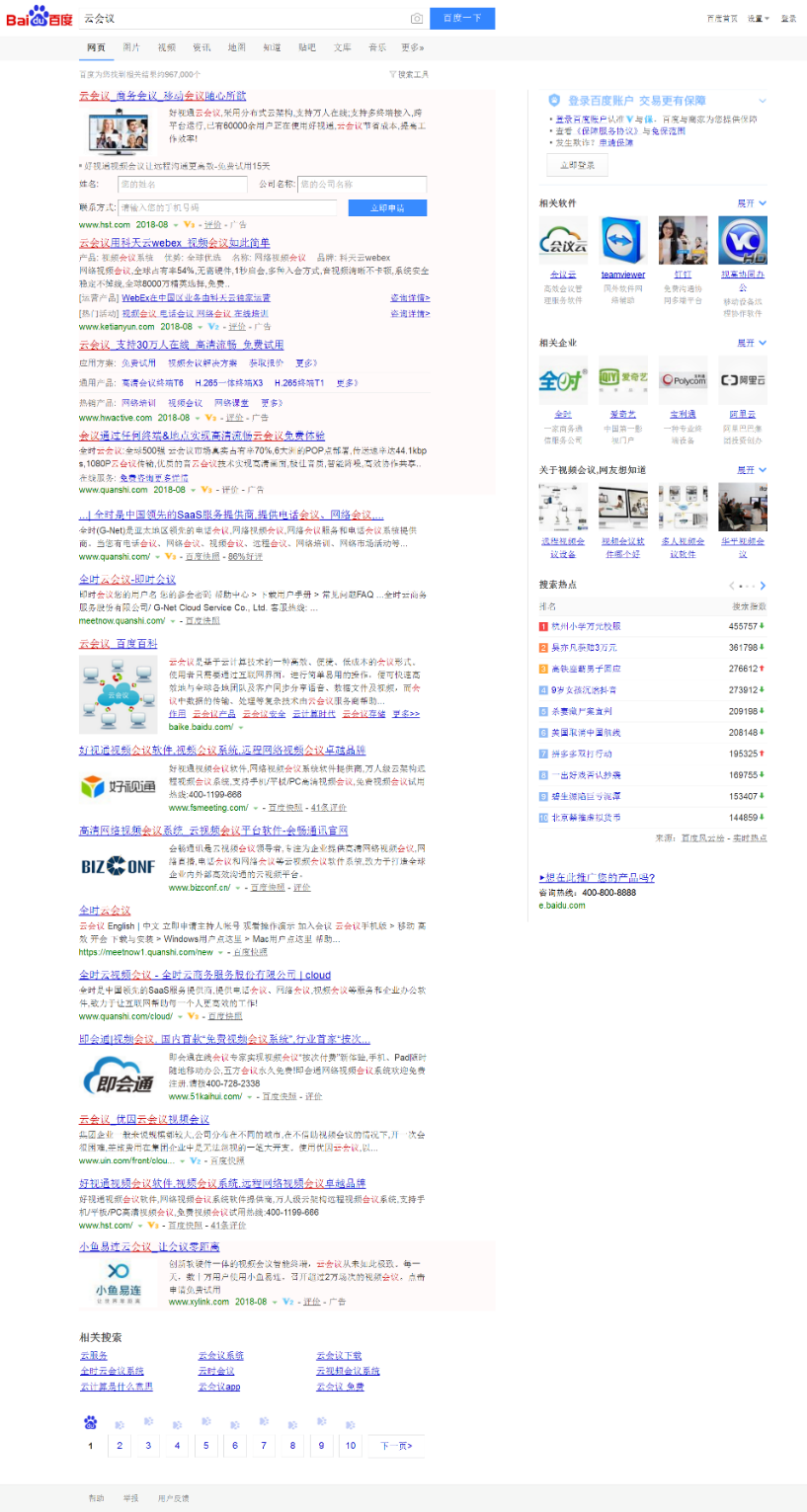Open 申请保障 link

[618, 143]
